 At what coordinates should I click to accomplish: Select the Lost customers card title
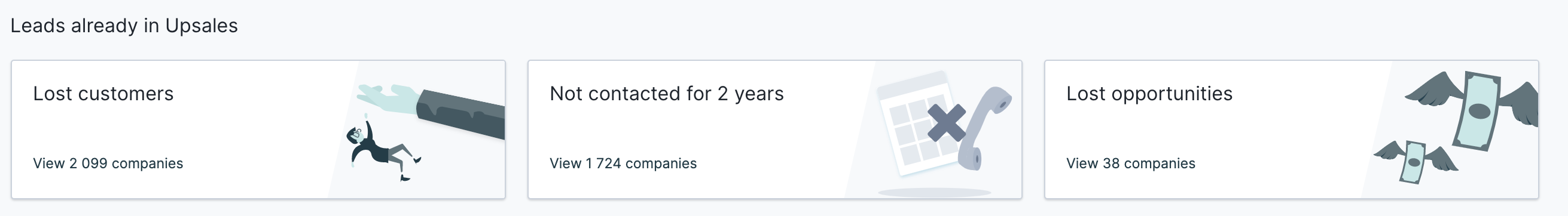tap(103, 94)
